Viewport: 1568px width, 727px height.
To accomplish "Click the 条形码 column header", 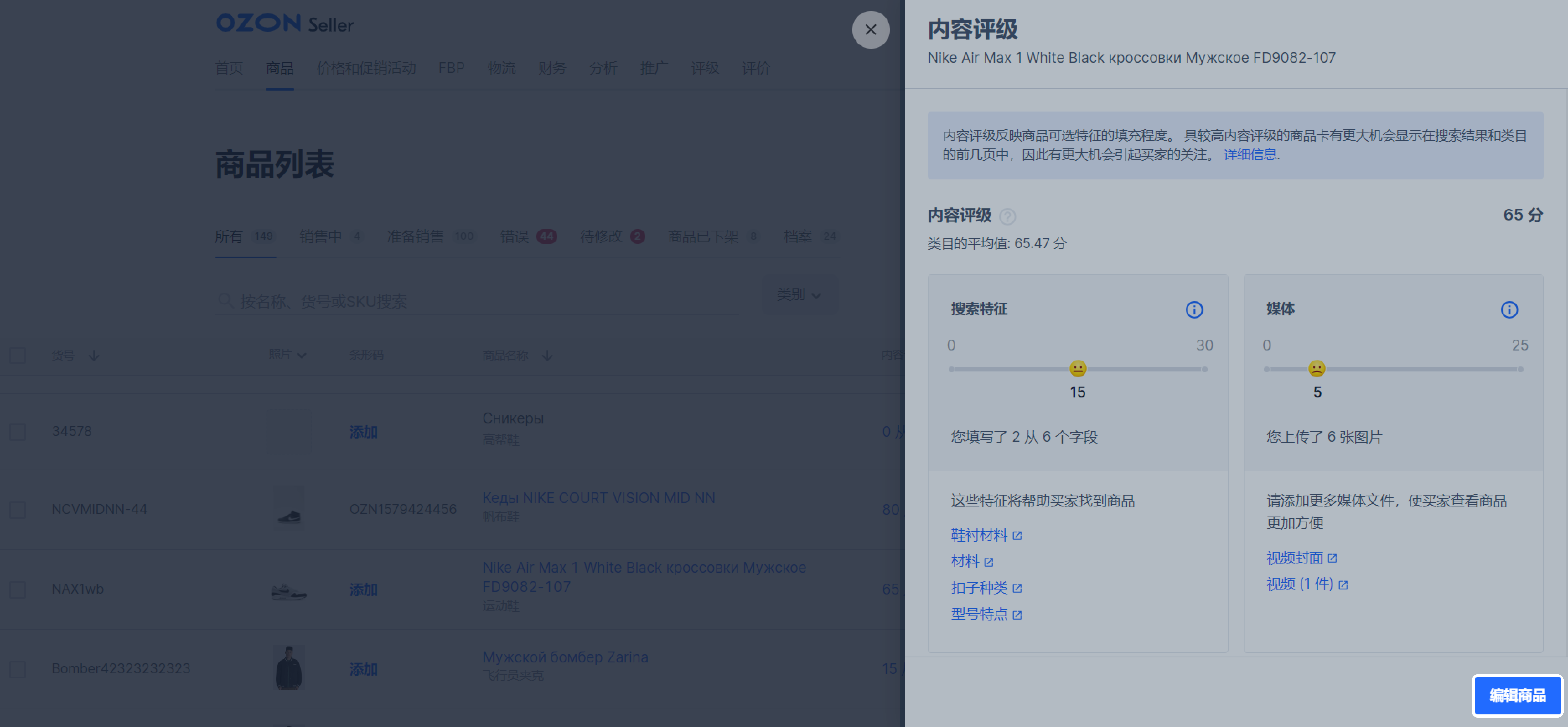I will pyautogui.click(x=366, y=355).
